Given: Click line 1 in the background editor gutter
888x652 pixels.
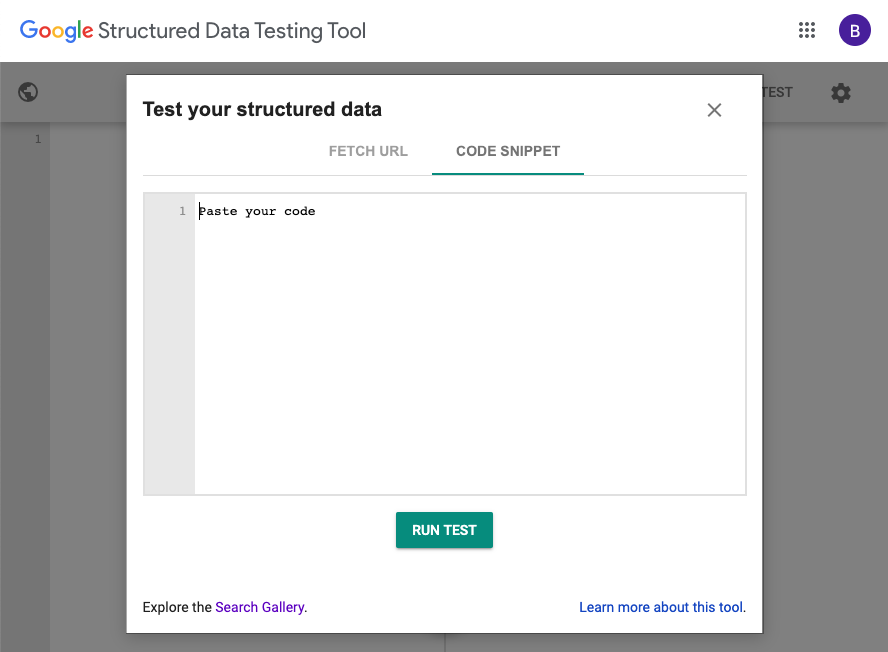Looking at the screenshot, I should 37,139.
